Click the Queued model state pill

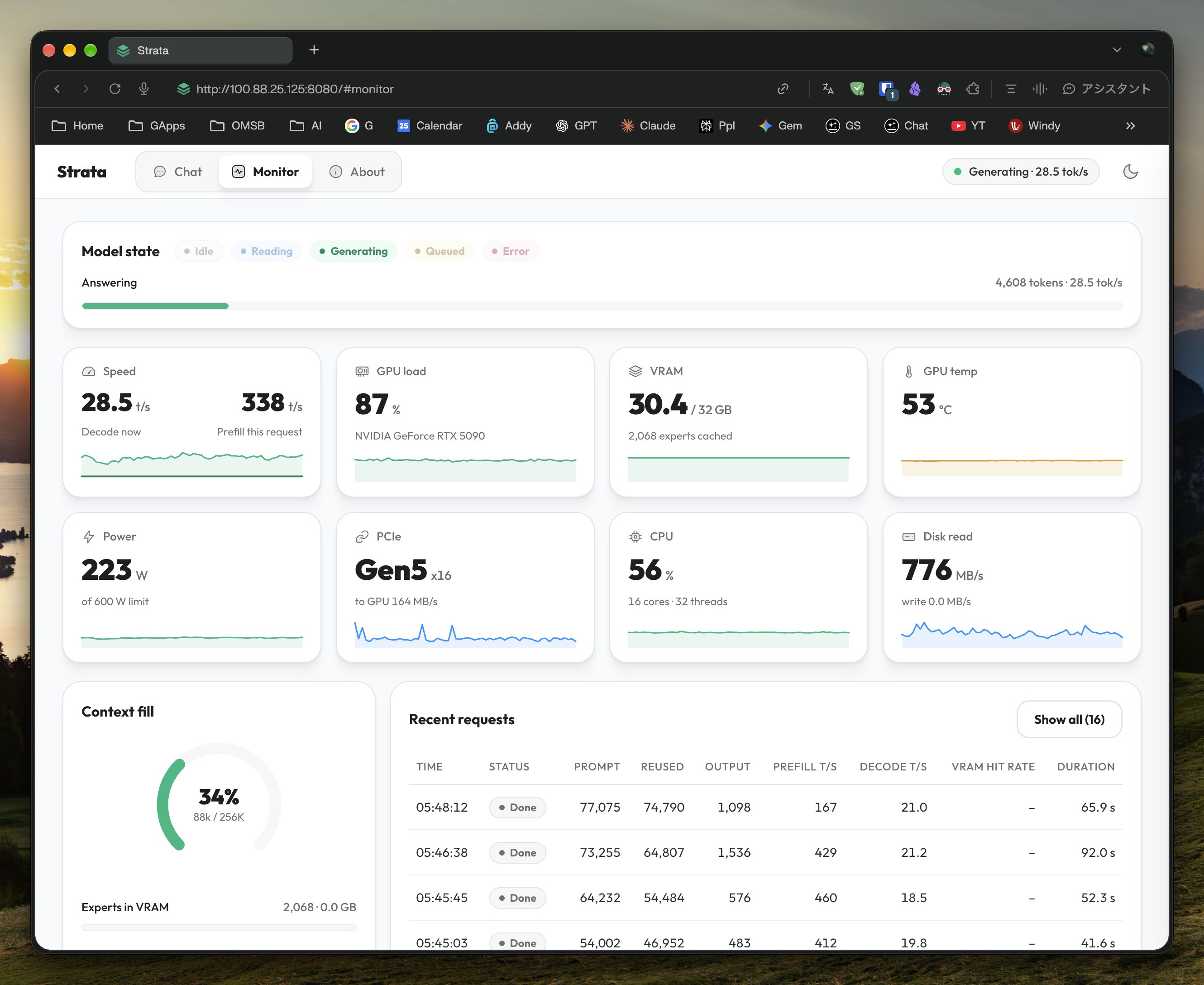click(440, 251)
